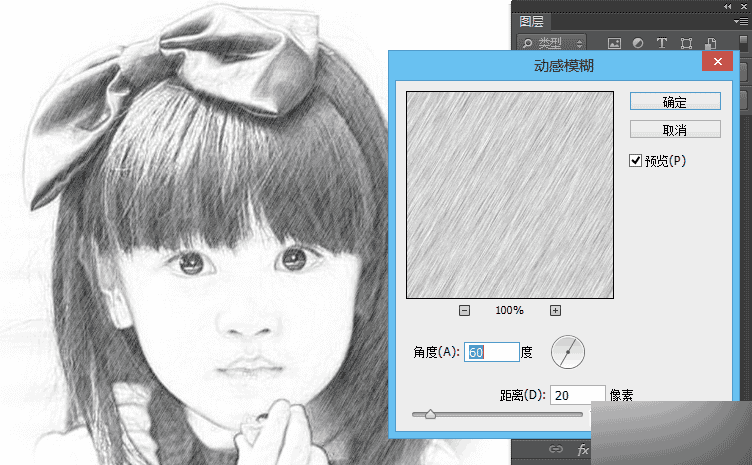The width and height of the screenshot is (752, 465).
Task: Click the 动感模糊 dialog title
Action: coord(564,65)
